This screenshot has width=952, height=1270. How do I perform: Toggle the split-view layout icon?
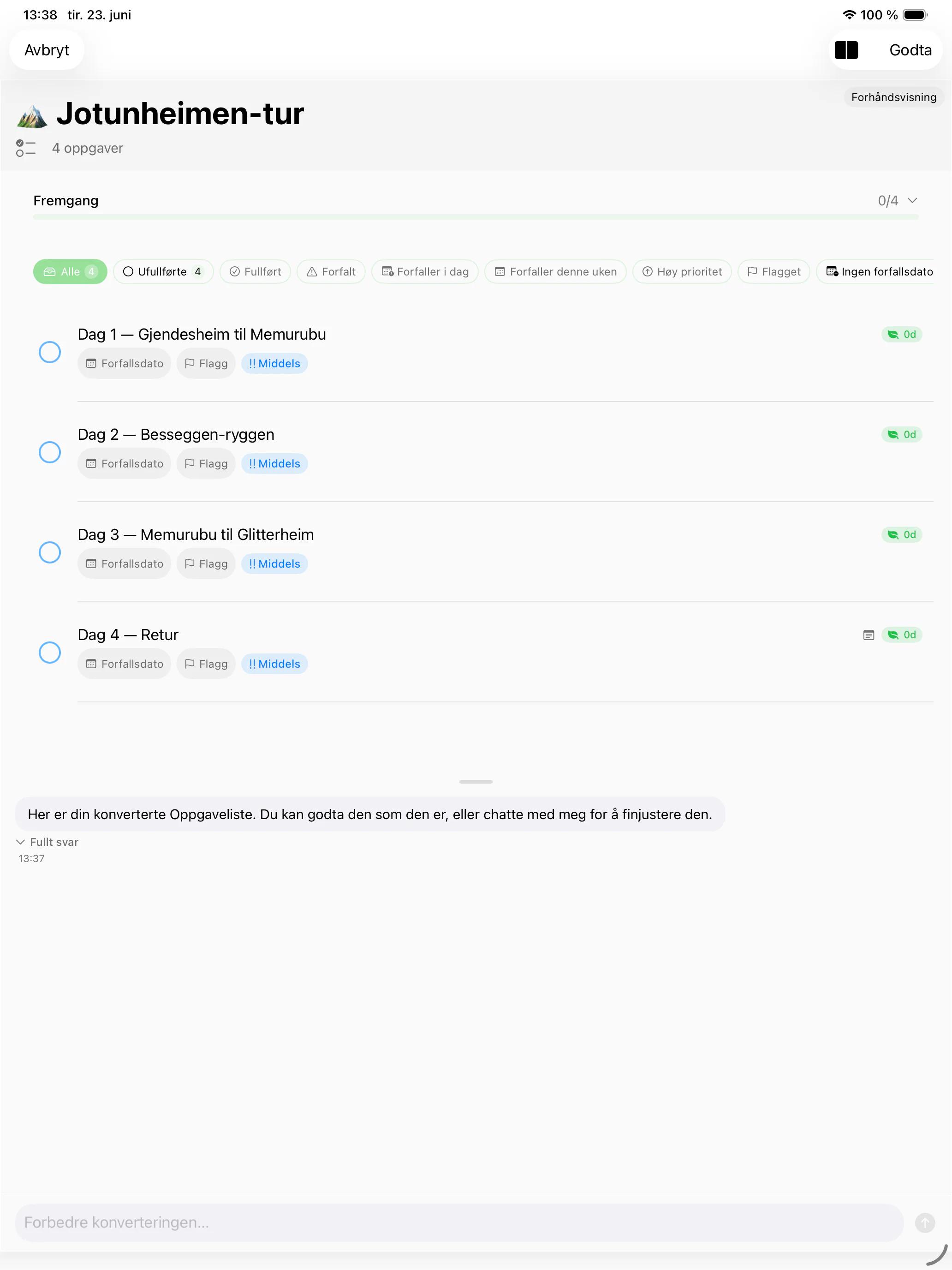(846, 50)
